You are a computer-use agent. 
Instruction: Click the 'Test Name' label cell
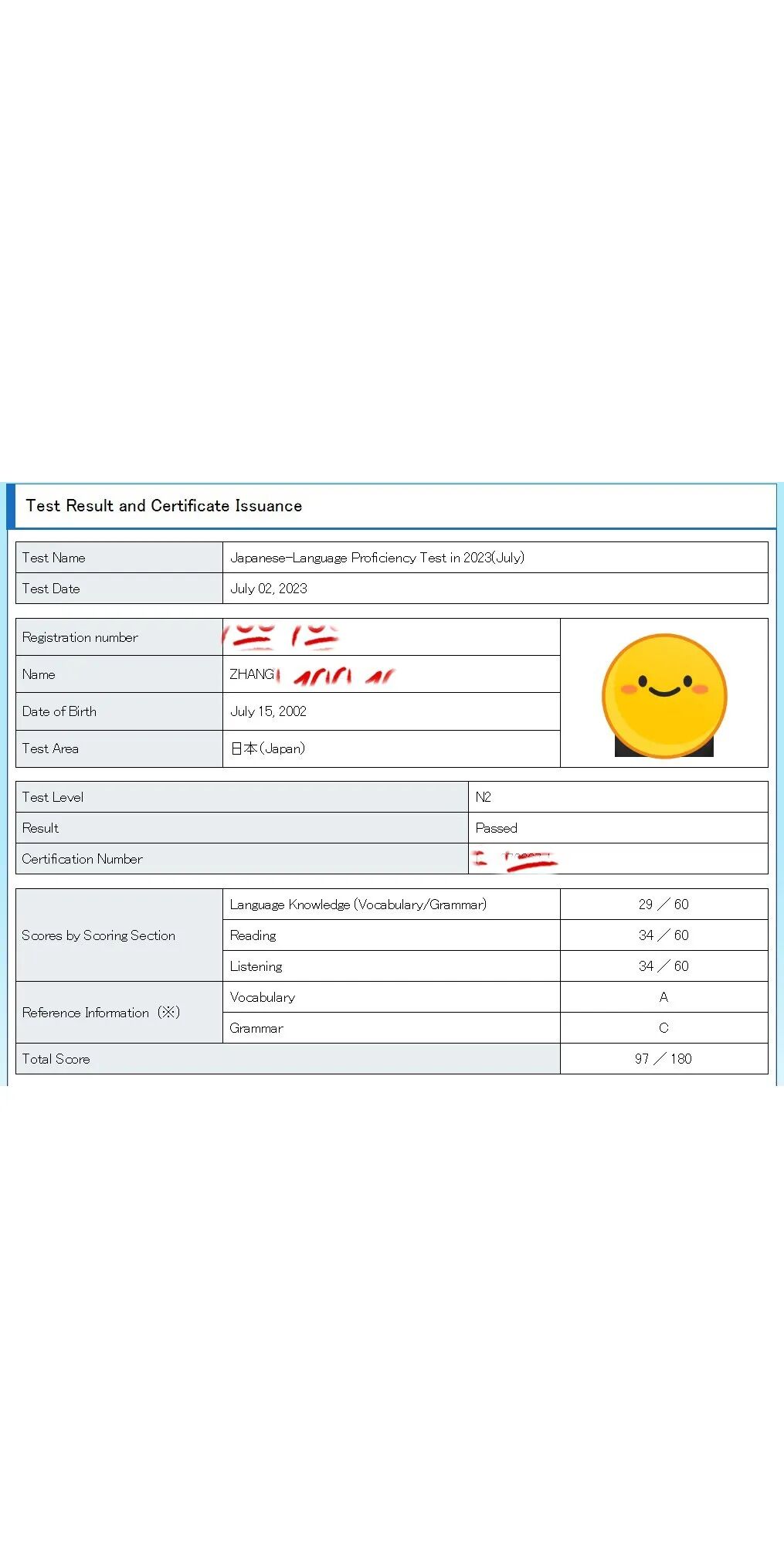(119, 558)
